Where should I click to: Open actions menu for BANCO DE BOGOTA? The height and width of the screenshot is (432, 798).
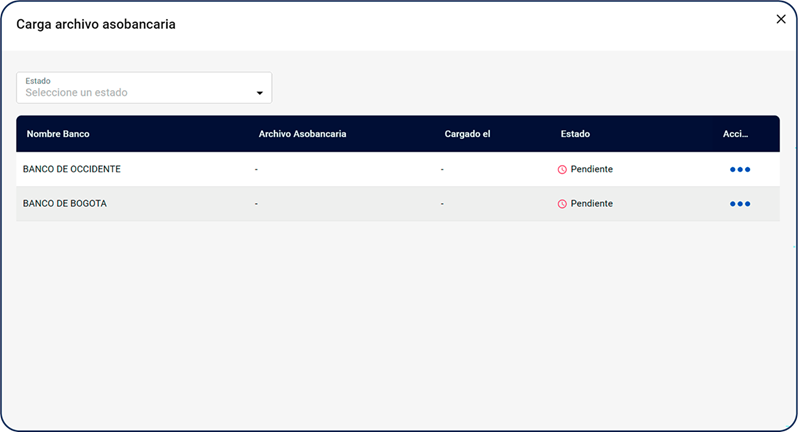739,204
